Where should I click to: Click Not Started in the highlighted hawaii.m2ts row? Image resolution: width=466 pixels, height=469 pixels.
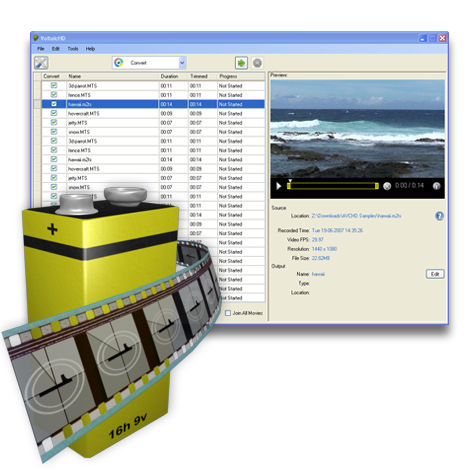click(230, 104)
